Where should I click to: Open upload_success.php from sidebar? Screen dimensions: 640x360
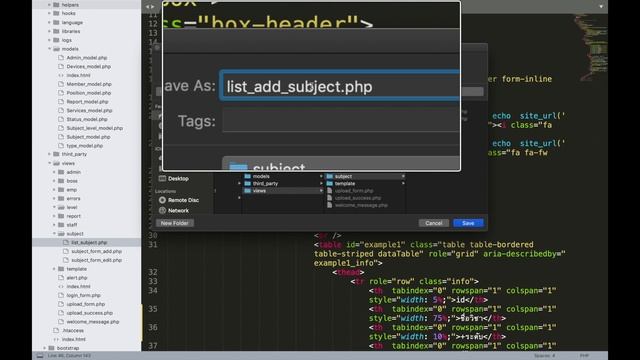(89, 313)
